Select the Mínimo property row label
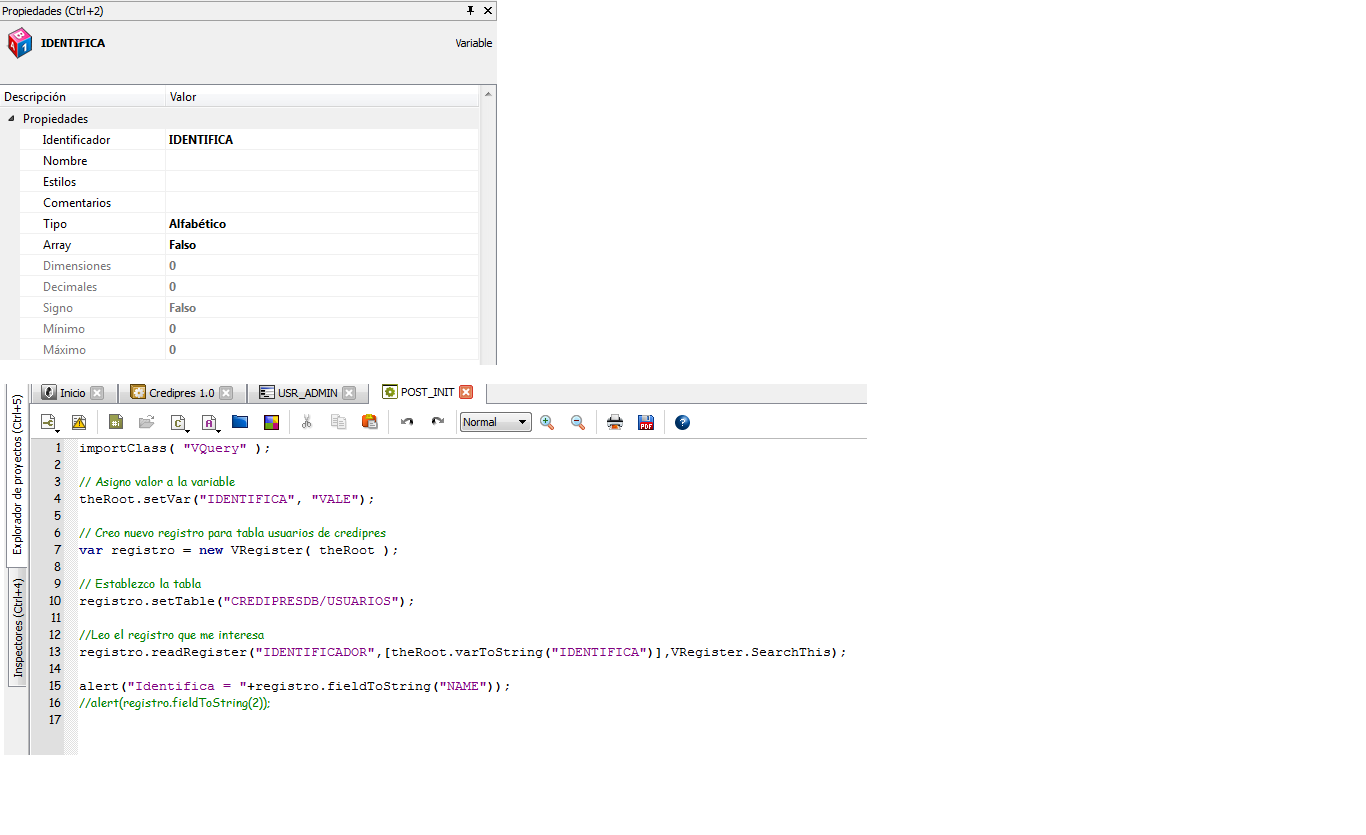1366x835 pixels. [64, 329]
